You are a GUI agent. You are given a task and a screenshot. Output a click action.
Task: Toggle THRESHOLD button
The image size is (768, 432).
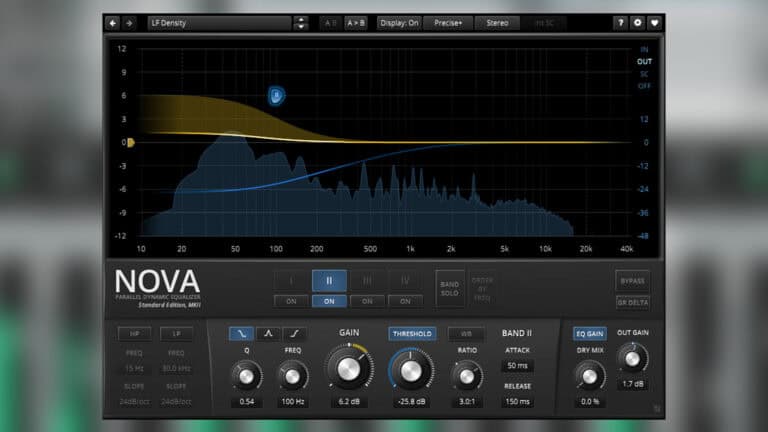412,334
